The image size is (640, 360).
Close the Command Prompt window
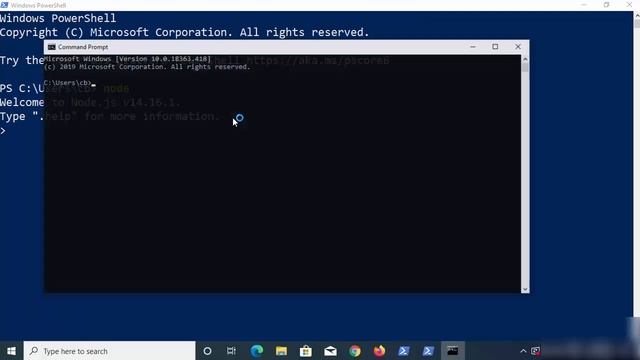tap(518, 47)
